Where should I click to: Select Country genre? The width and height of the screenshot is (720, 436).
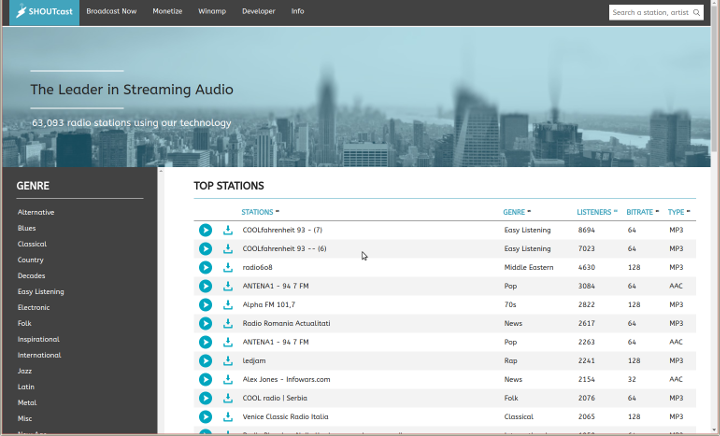pyautogui.click(x=30, y=260)
